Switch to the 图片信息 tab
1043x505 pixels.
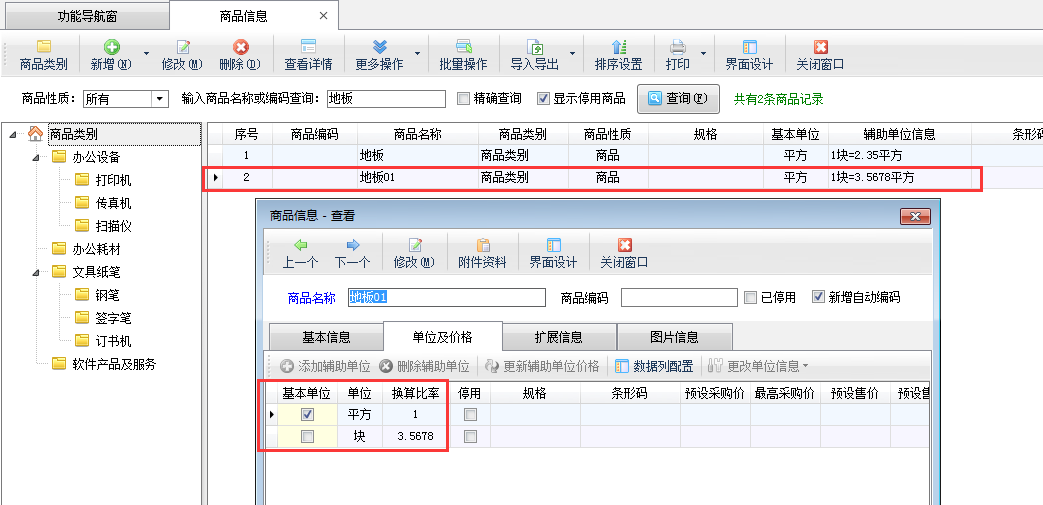(x=674, y=337)
